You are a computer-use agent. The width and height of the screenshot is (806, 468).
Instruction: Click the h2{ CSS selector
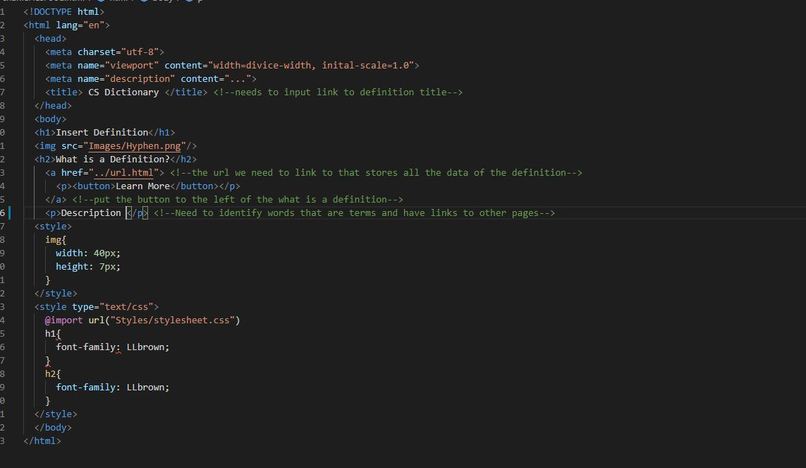pos(53,373)
